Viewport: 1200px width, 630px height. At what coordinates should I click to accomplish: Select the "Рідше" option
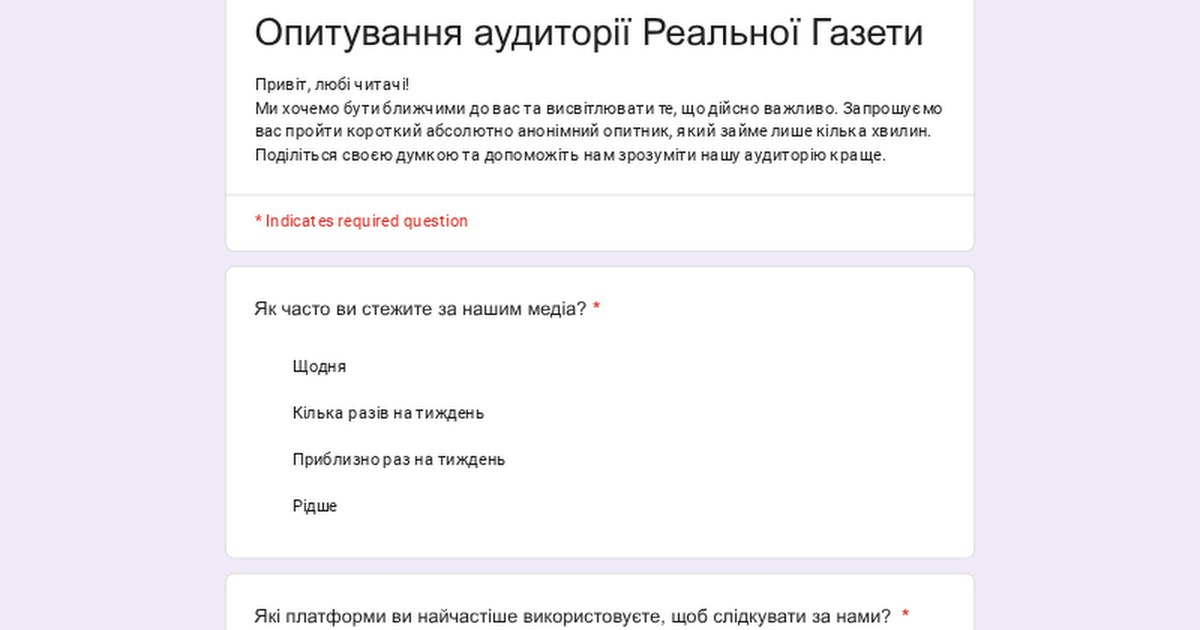point(315,506)
